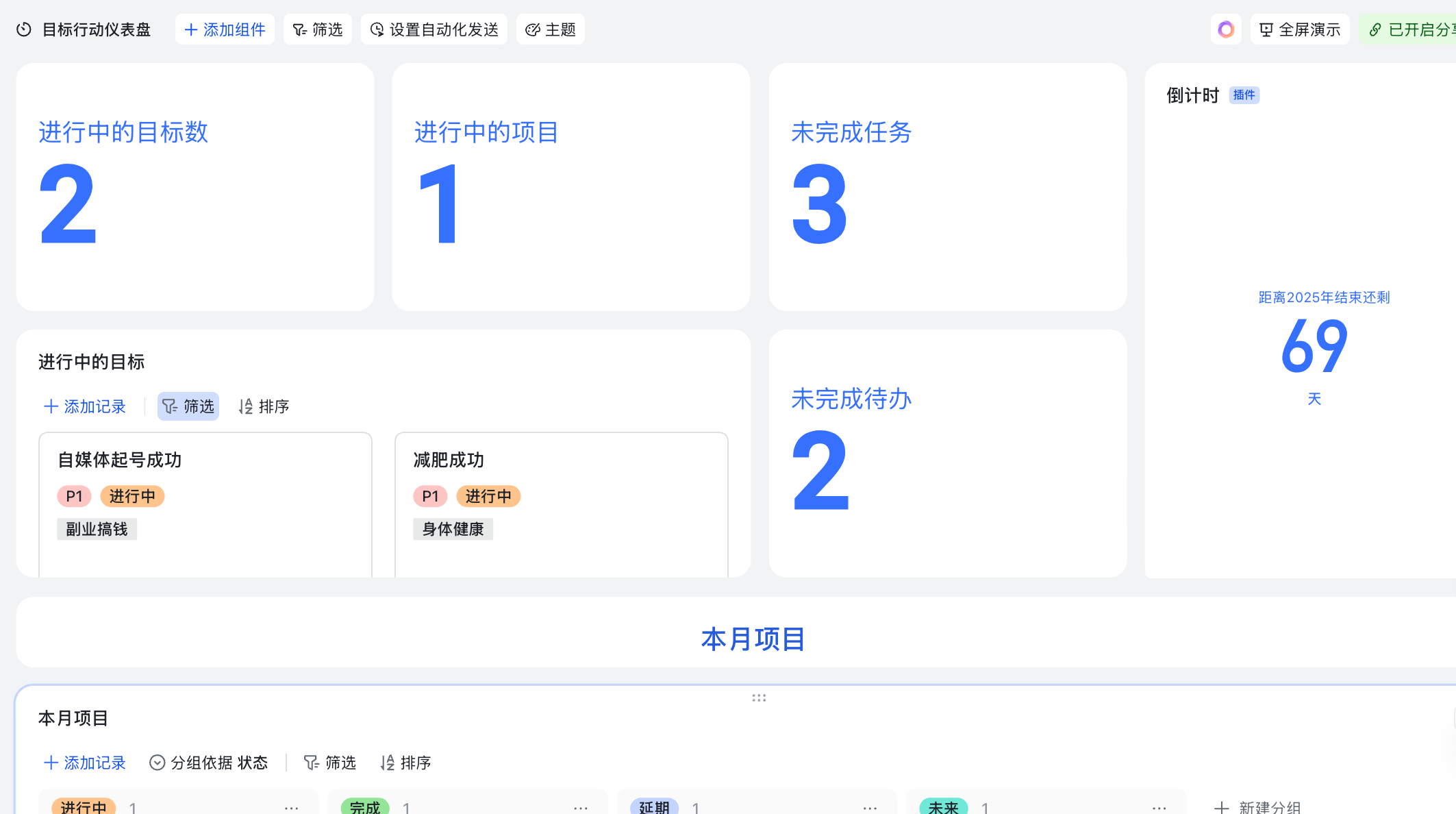1456x814 pixels.
Task: Open 设置自动化发送 automation settings
Action: click(x=434, y=29)
